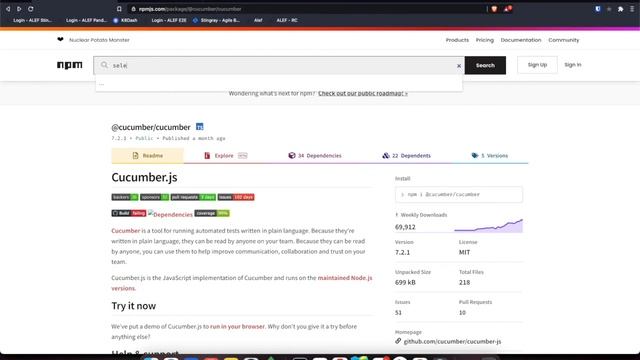Screen dimensions: 640x360
Task: Click the coverage badge
Action: click(212, 213)
